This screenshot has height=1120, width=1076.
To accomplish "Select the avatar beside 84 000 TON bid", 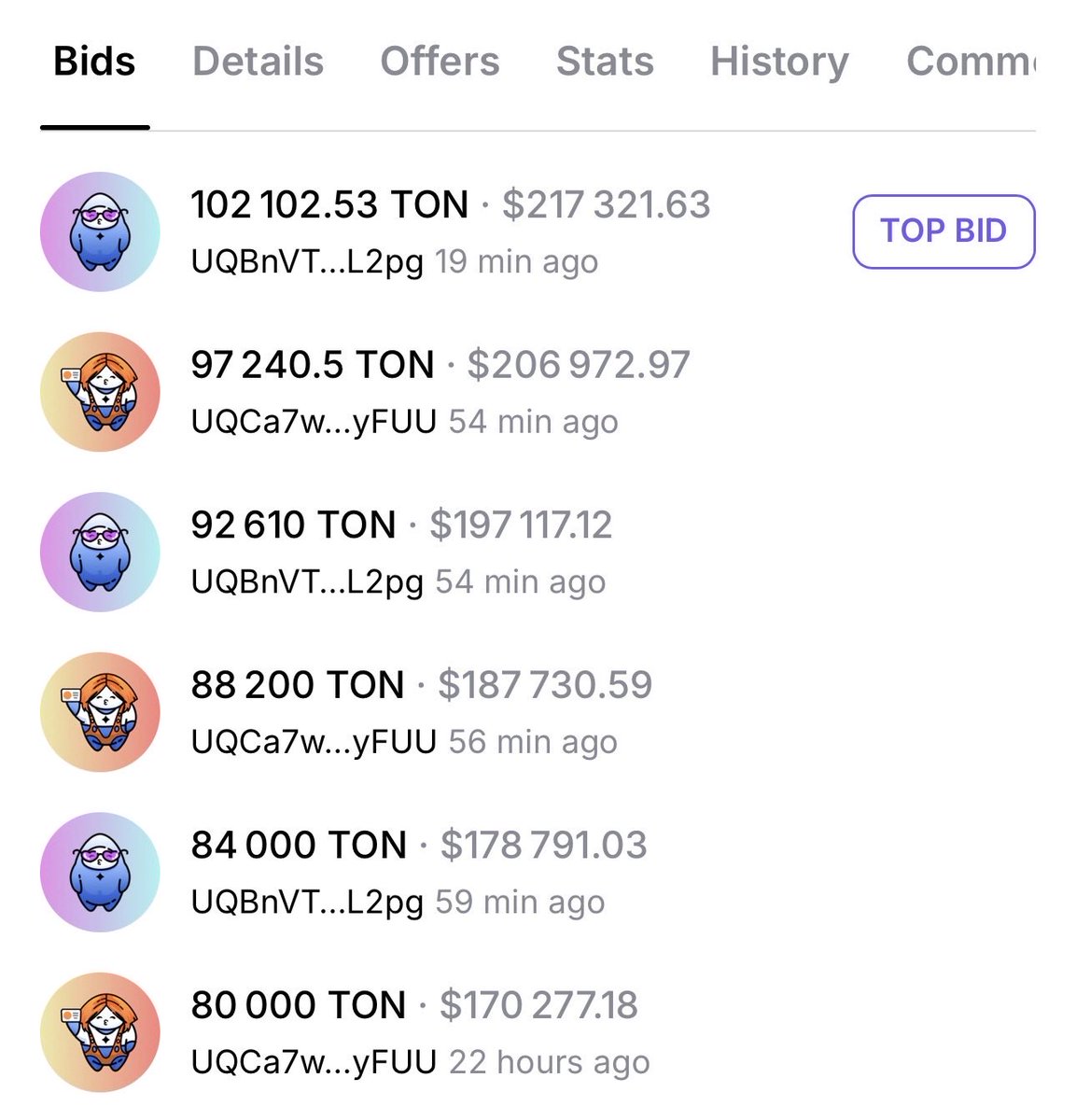I will 100,872.
